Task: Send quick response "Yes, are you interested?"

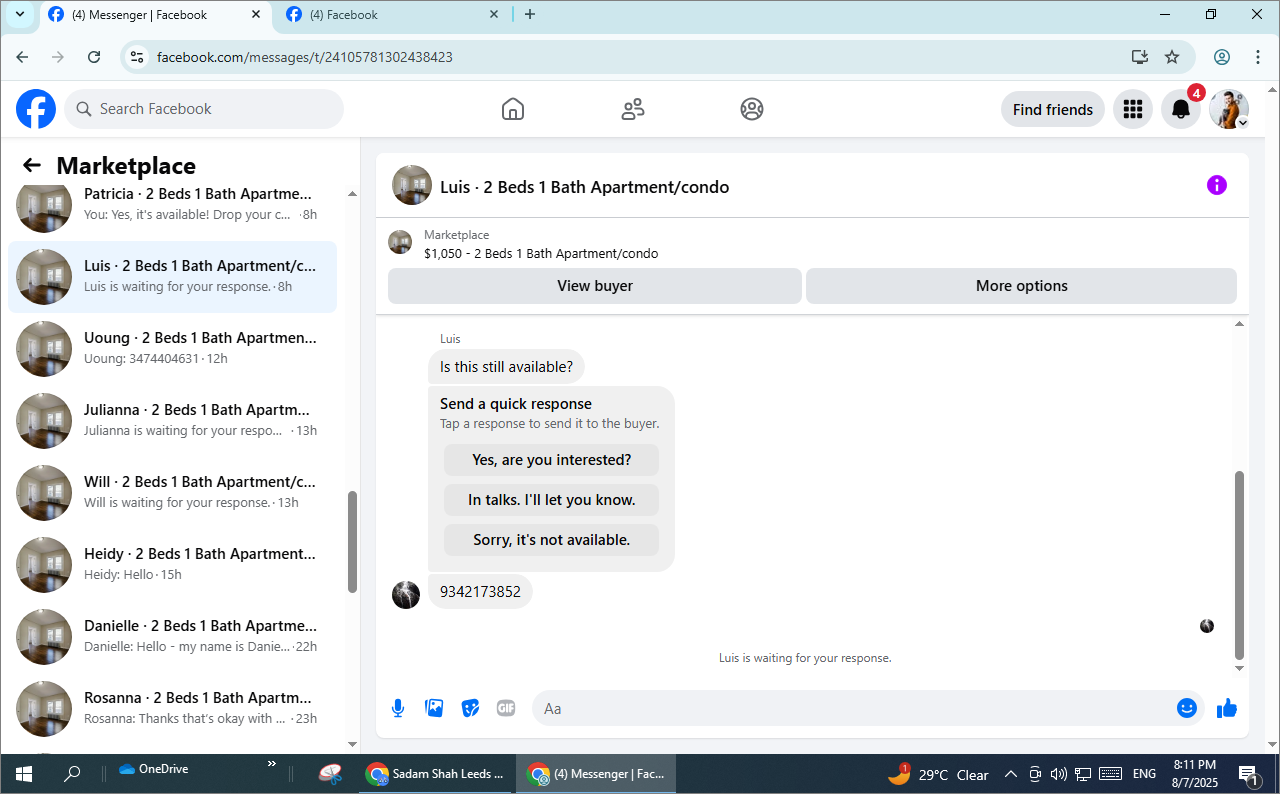Action: (x=551, y=460)
